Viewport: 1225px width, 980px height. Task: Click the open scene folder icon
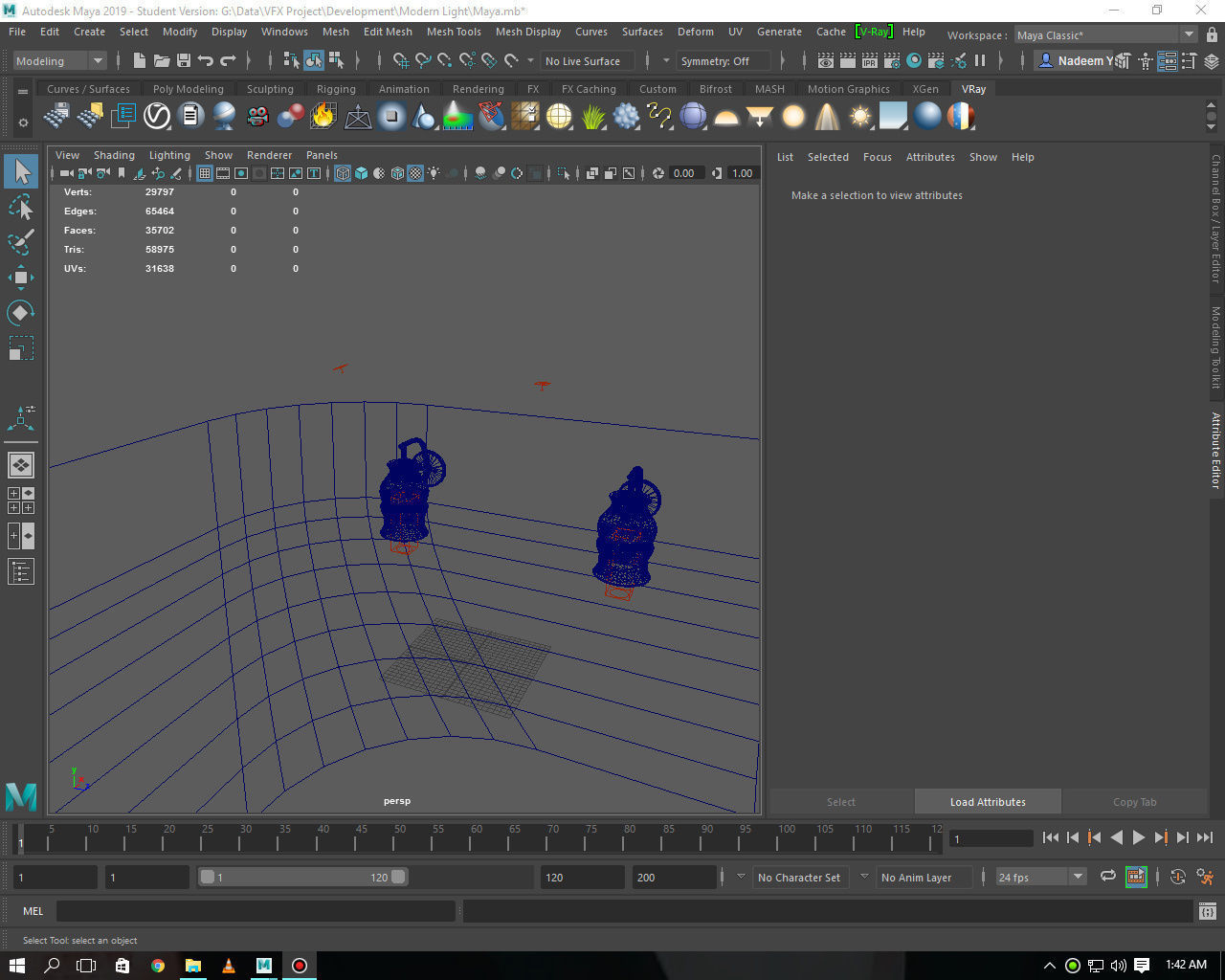(161, 61)
